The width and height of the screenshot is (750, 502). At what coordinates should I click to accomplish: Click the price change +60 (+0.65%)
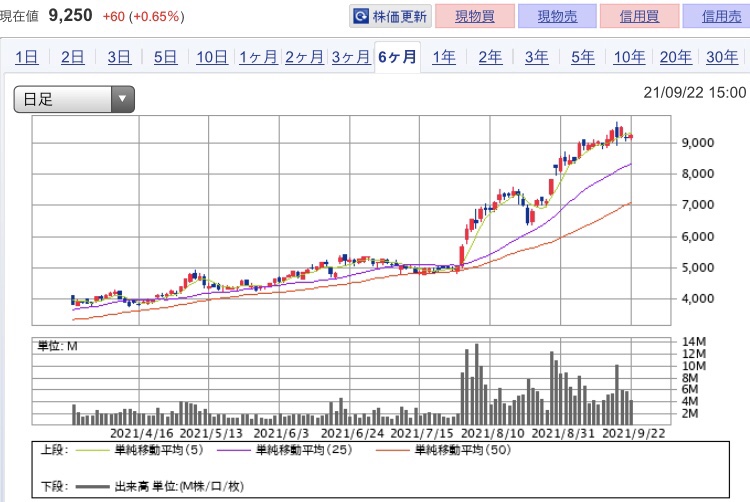pyautogui.click(x=143, y=17)
